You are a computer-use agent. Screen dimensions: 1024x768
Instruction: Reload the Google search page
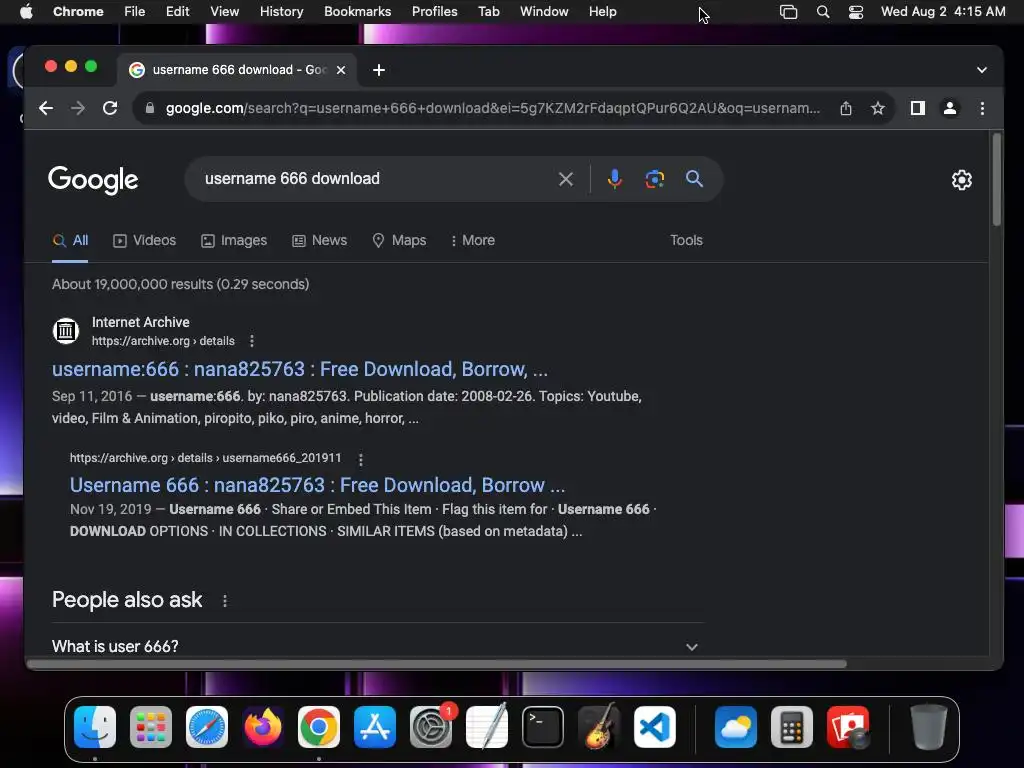[110, 108]
